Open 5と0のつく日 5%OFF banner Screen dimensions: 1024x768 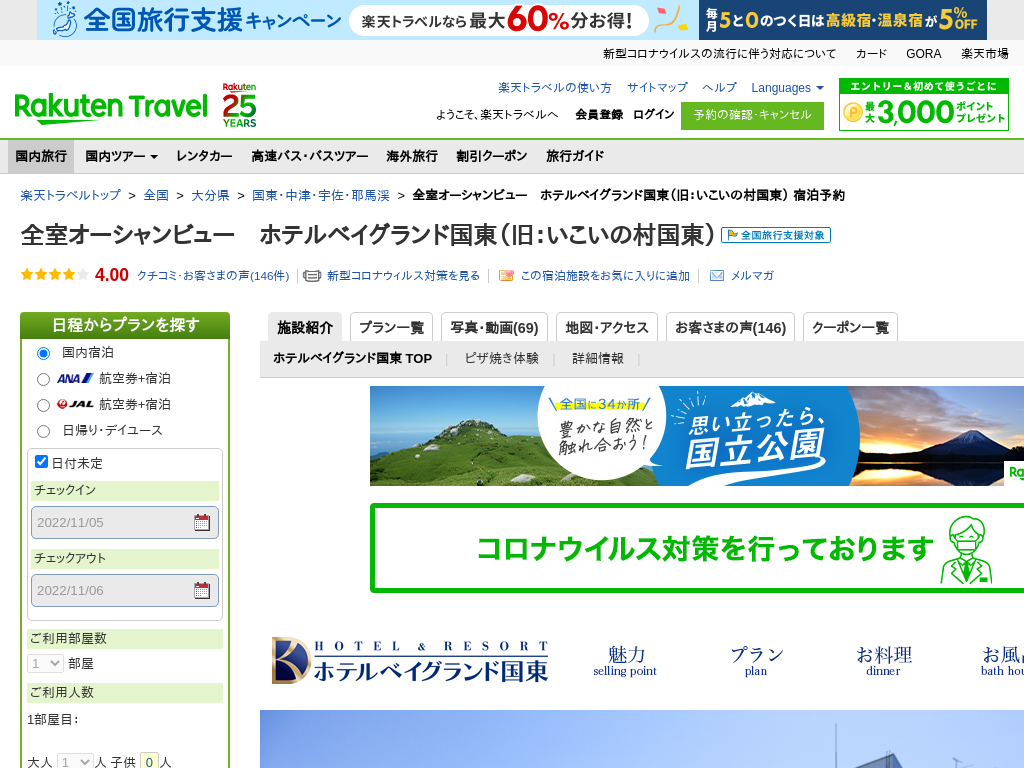click(x=842, y=20)
